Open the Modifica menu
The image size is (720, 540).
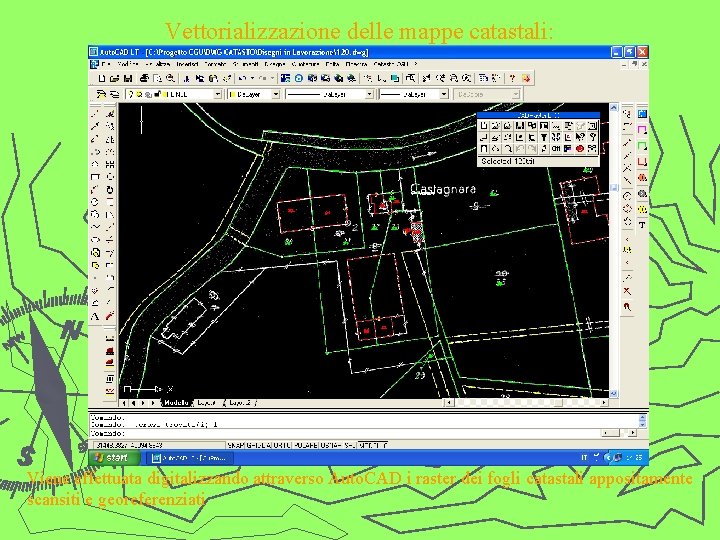click(x=128, y=64)
